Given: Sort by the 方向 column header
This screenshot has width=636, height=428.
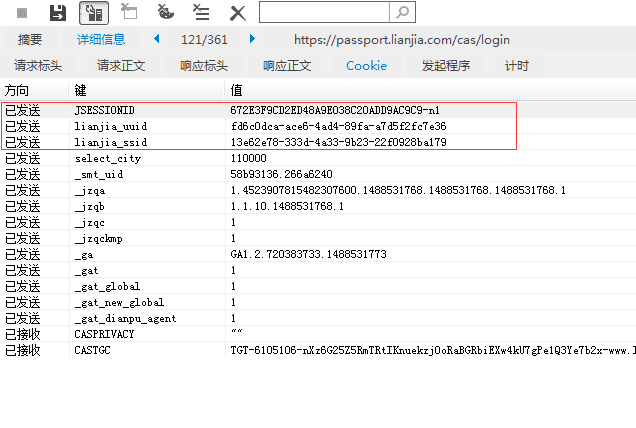Looking at the screenshot, I should 17,90.
